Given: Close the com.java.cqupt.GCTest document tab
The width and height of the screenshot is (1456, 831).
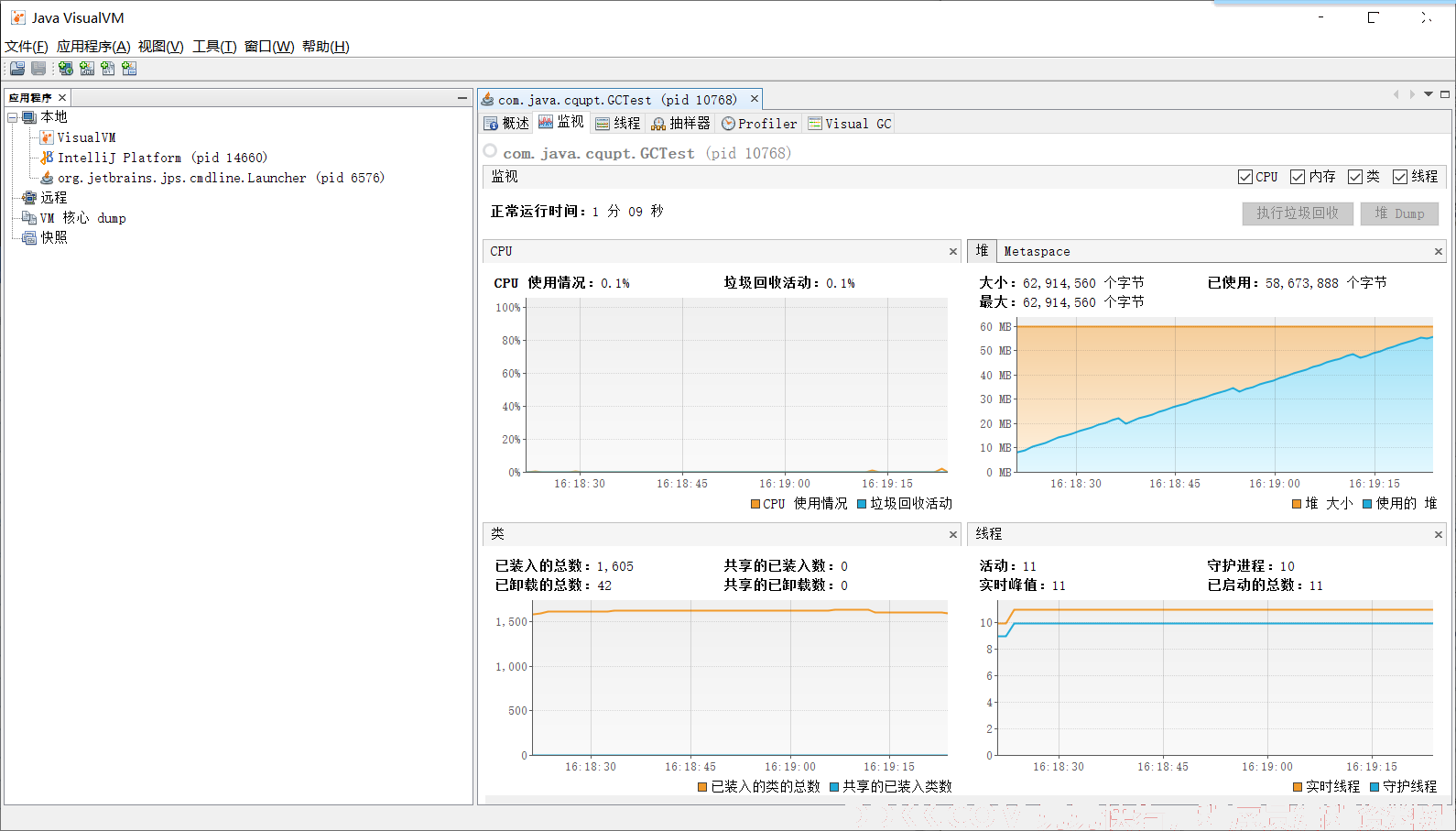Looking at the screenshot, I should (755, 99).
